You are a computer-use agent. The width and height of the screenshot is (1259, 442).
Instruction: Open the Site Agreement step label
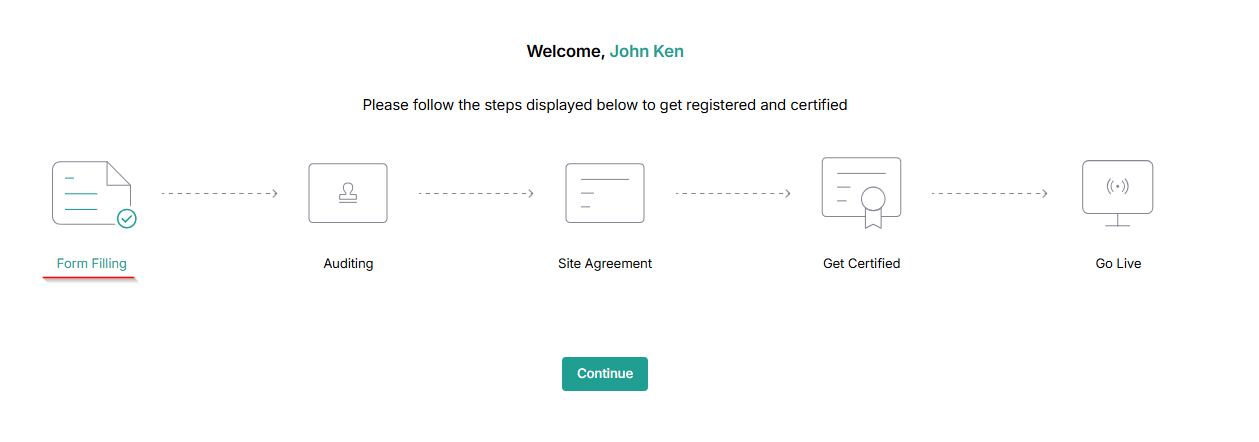click(605, 264)
